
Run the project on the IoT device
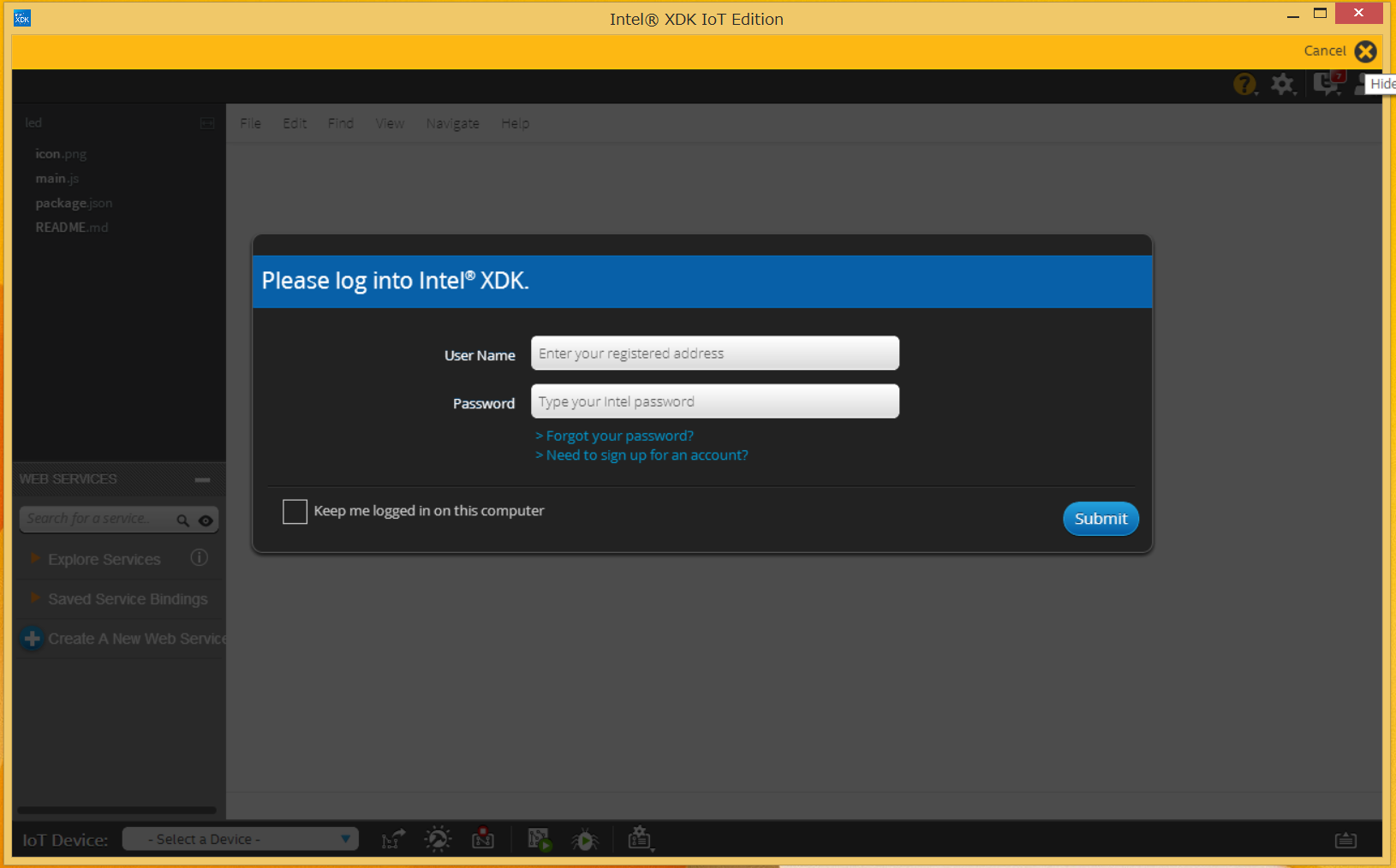click(540, 839)
